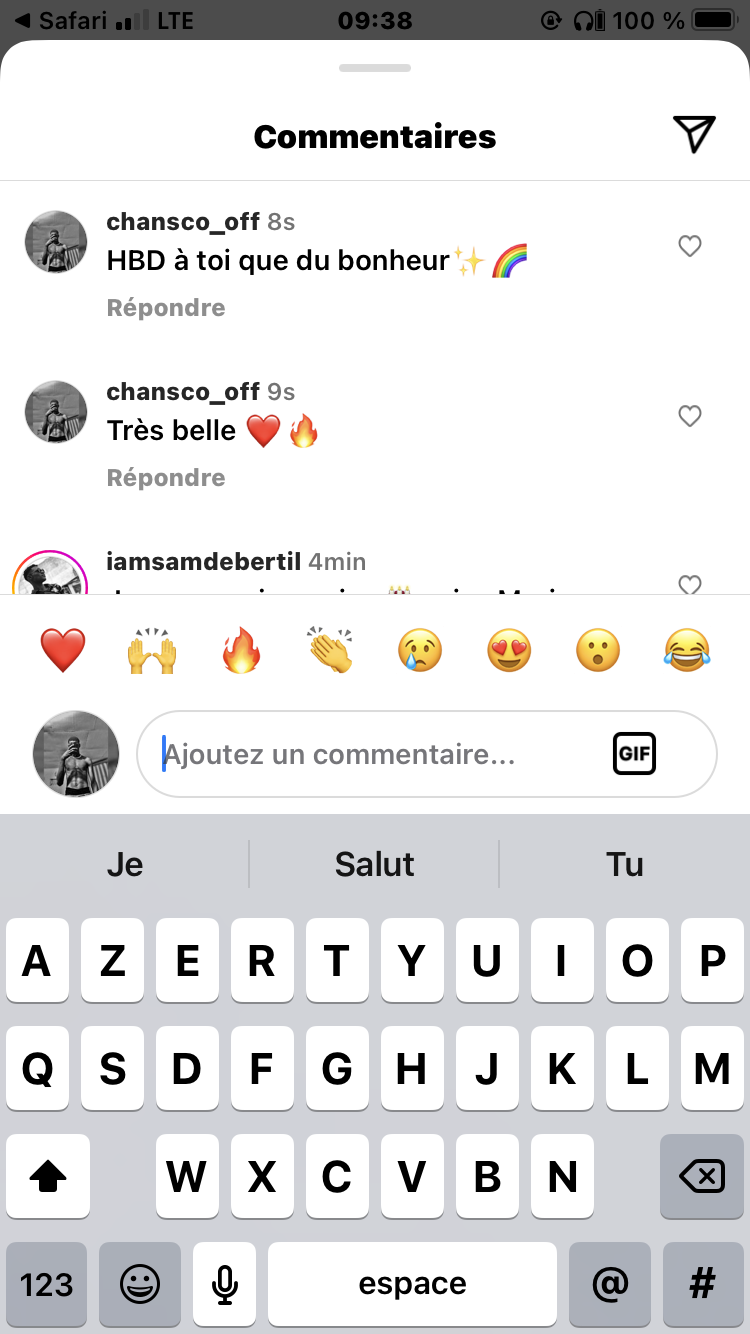The width and height of the screenshot is (750, 1334).
Task: Open the emoji keyboard with smiley key
Action: [x=140, y=1285]
